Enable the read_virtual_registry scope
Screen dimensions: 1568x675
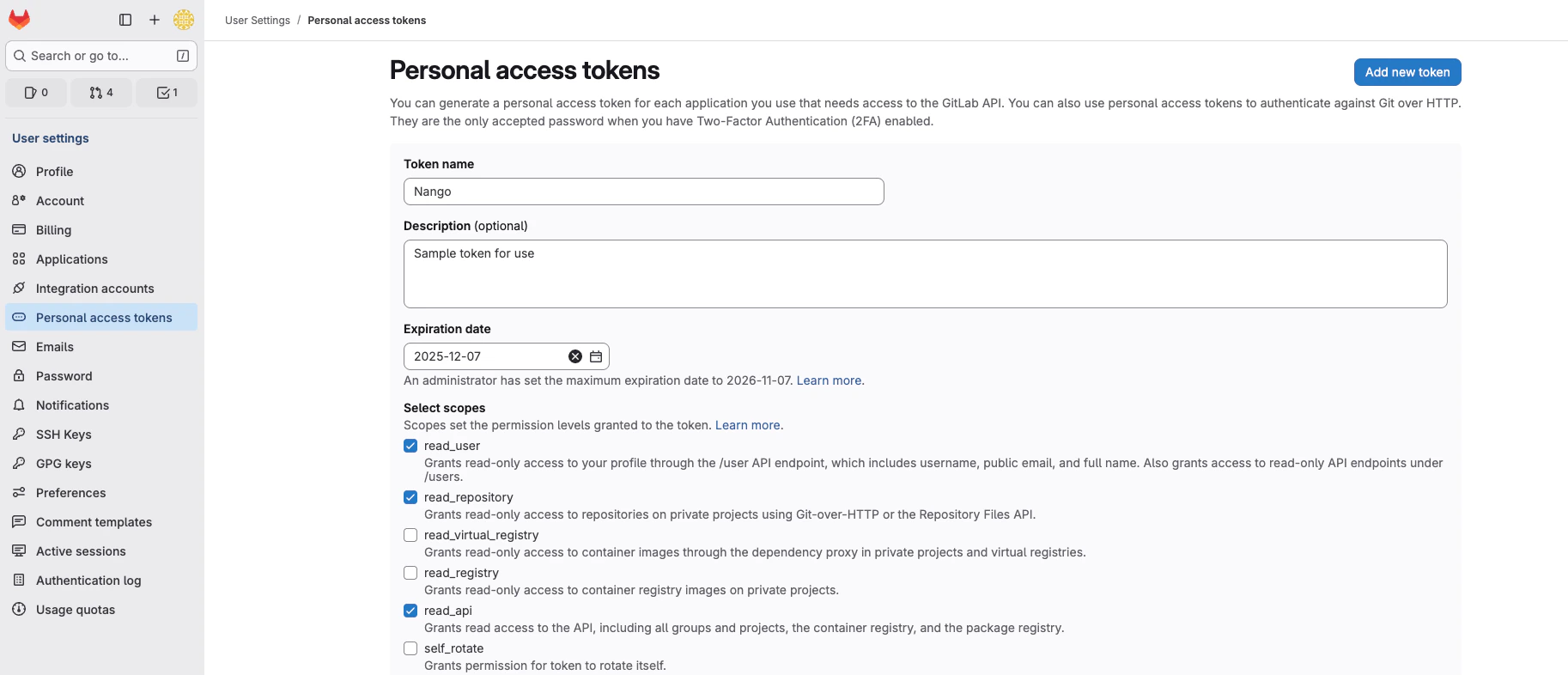[x=410, y=535]
